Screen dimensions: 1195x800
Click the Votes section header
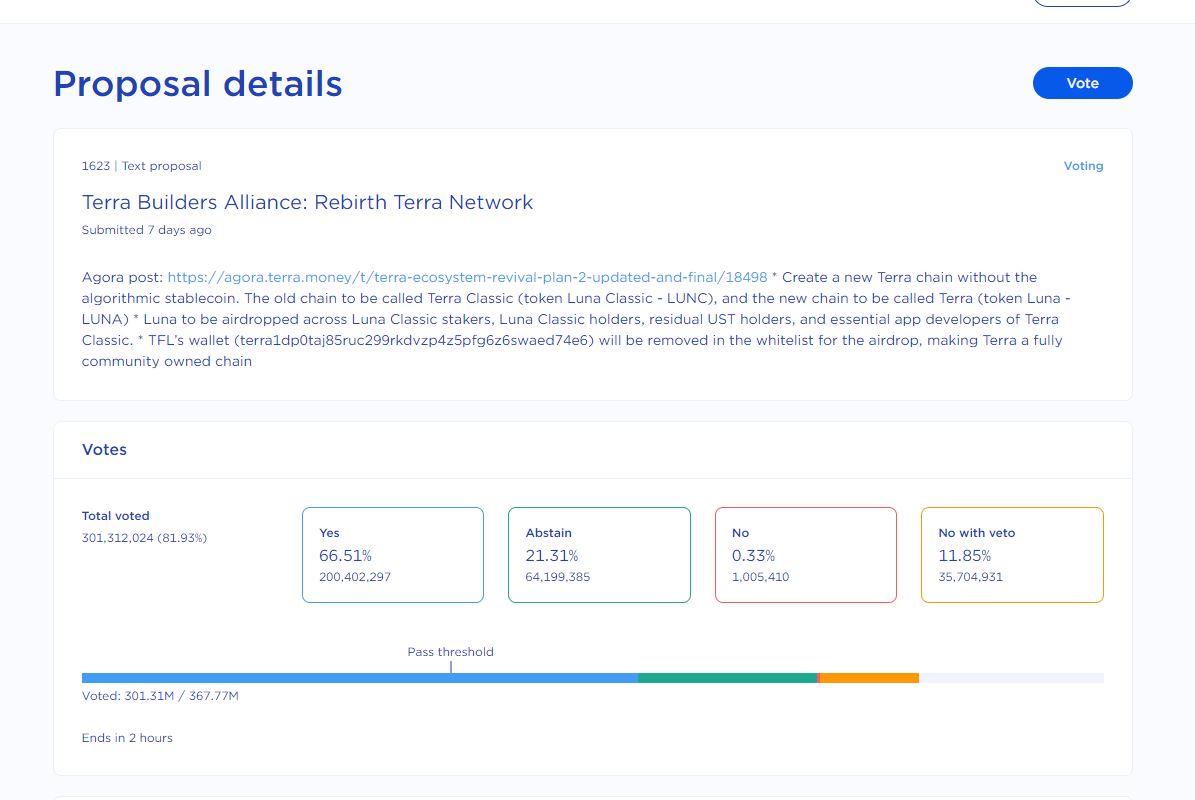coord(104,450)
